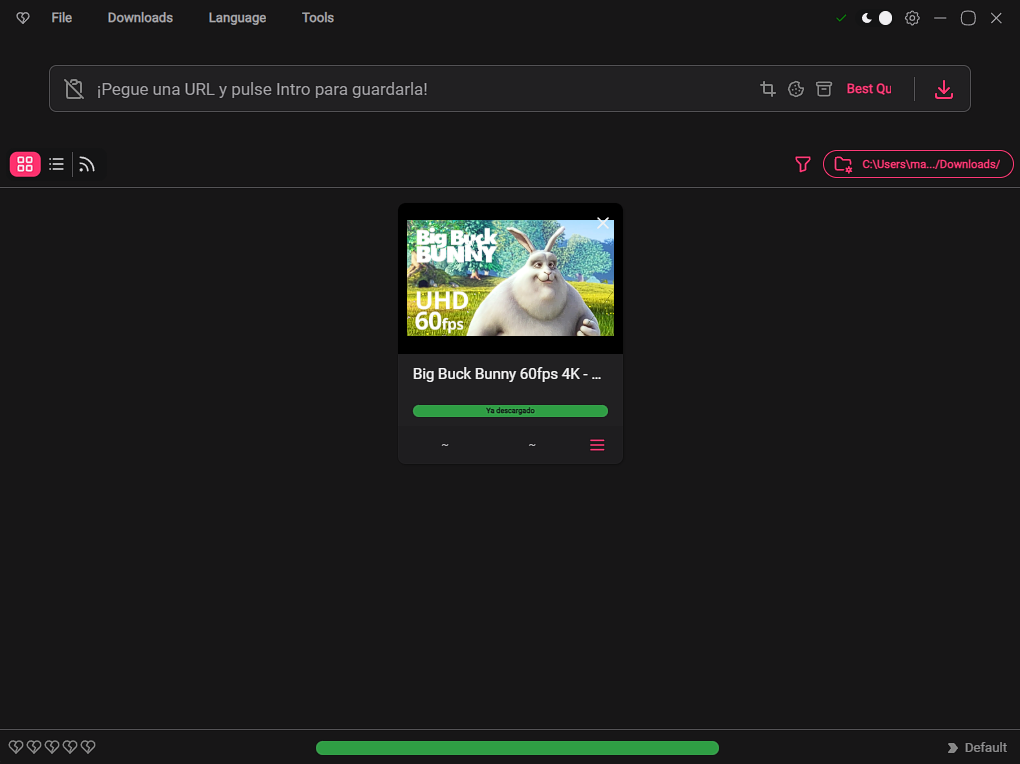
Task: Open the RSS feed icon
Action: tap(87, 165)
